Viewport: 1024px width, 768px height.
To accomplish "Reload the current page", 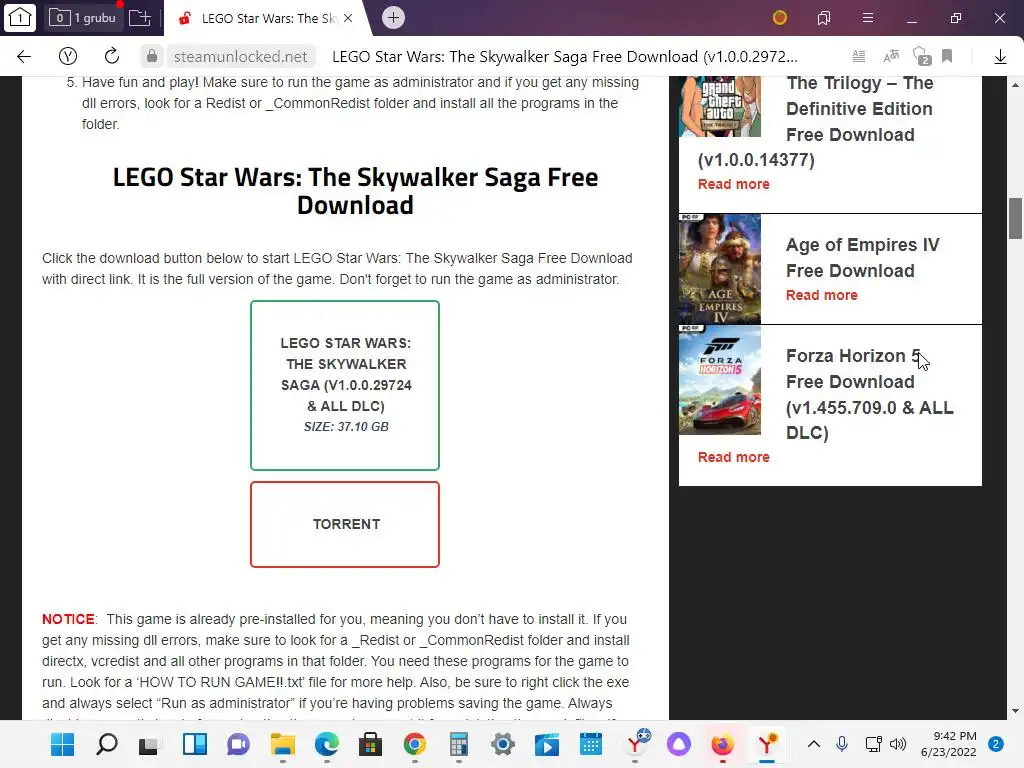I will 112,57.
